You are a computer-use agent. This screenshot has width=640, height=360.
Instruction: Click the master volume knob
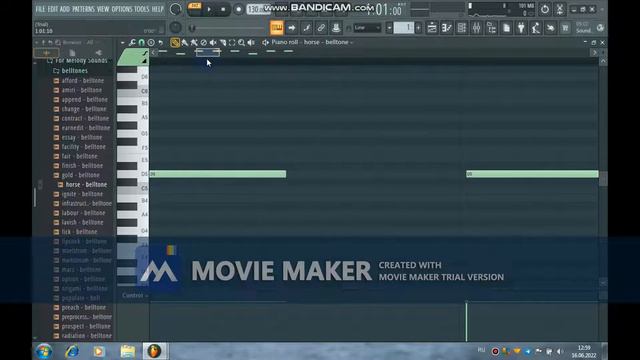click(175, 9)
